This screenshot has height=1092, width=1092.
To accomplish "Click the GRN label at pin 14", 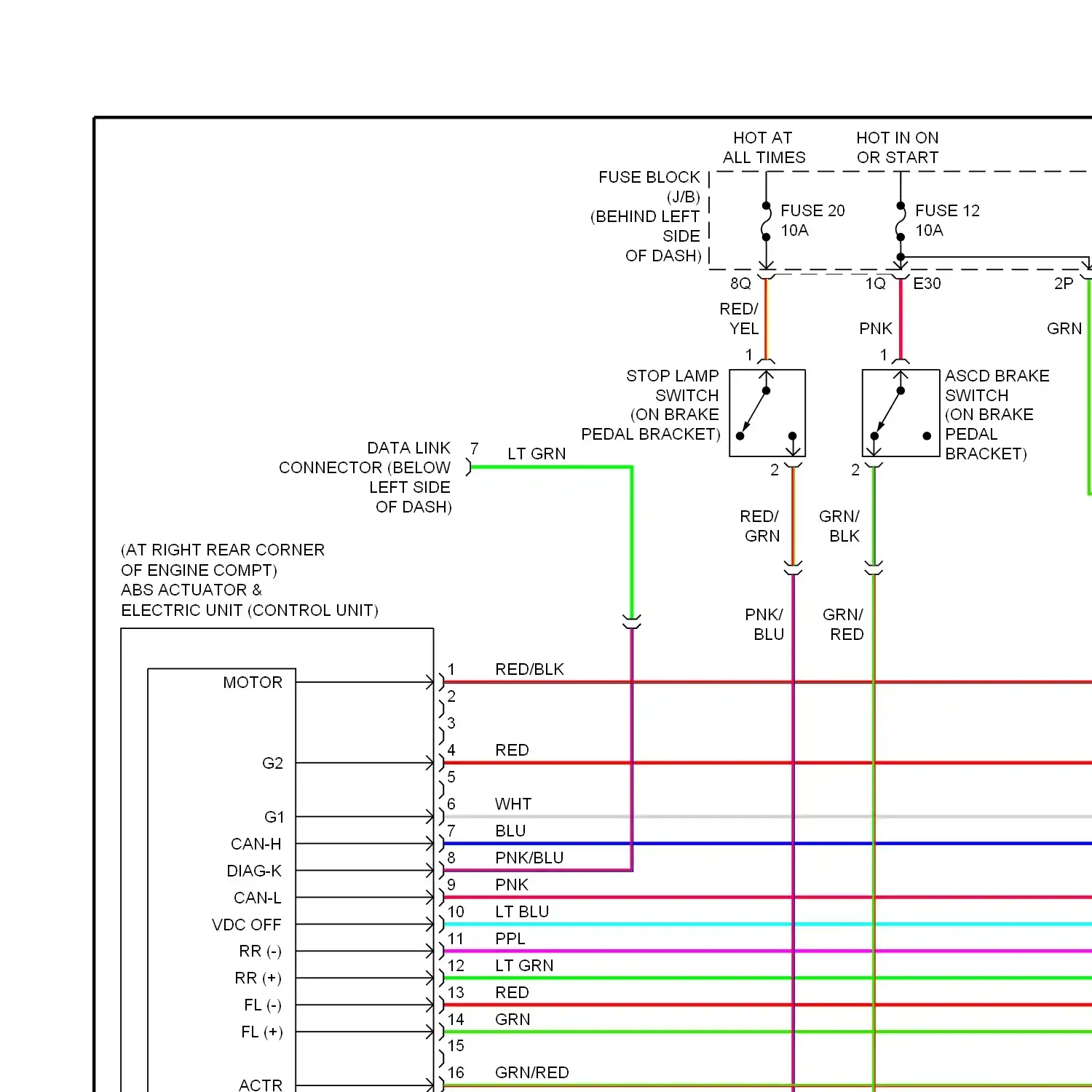I will click(x=513, y=1020).
